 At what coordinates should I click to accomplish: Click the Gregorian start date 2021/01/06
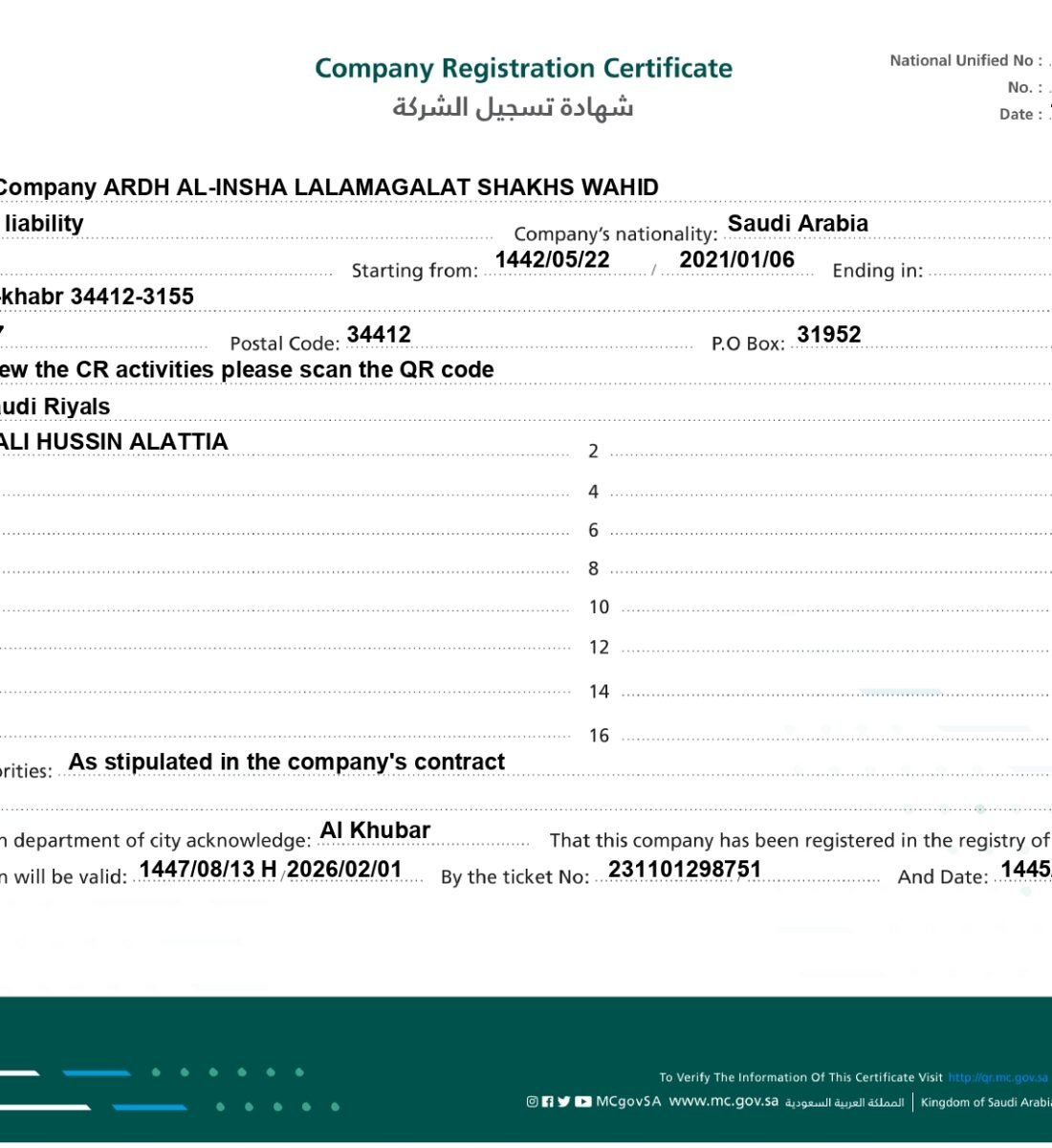[x=736, y=260]
